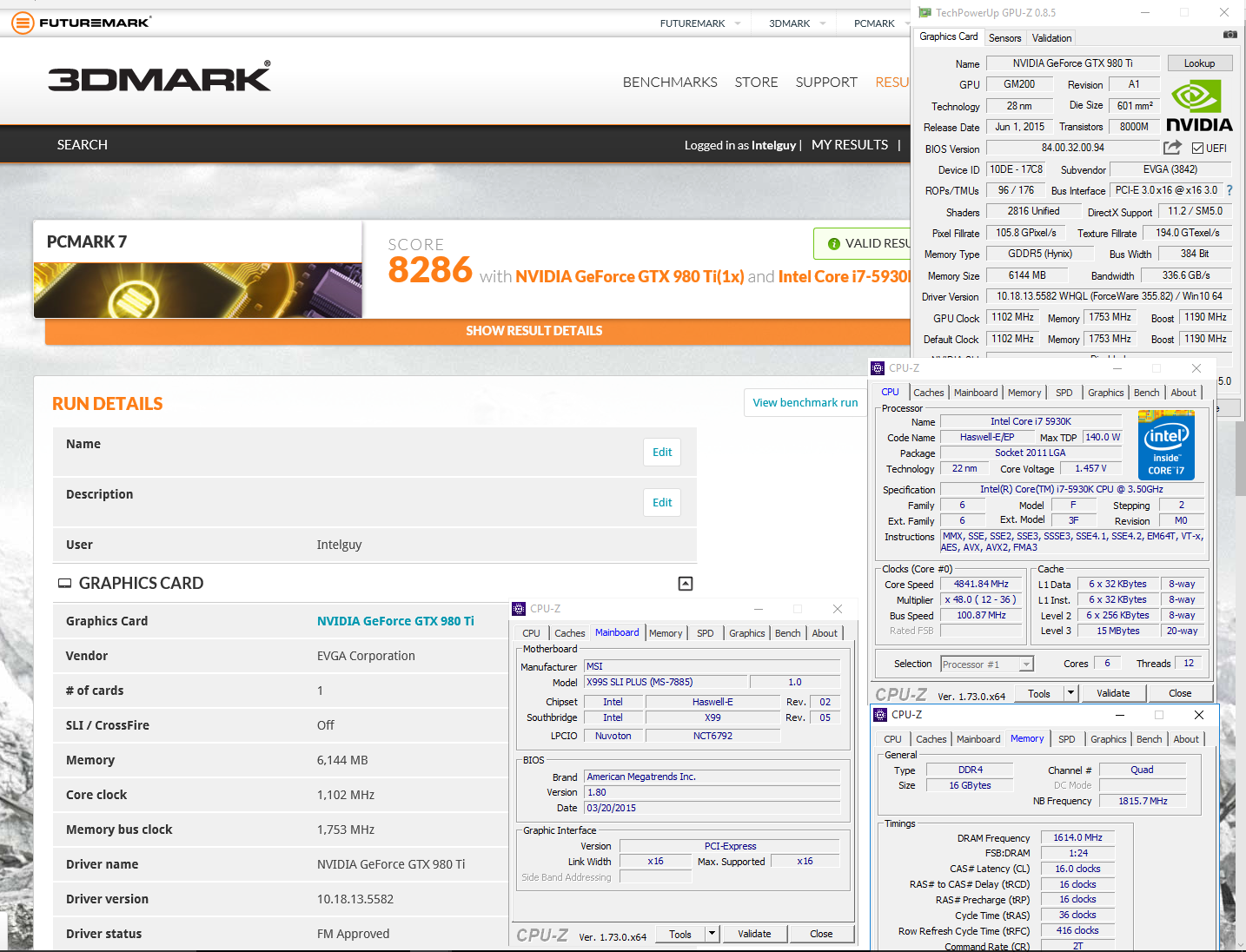Click Close button in CPU-Z Mainboard window
This screenshot has height=952, width=1246.
(x=821, y=934)
